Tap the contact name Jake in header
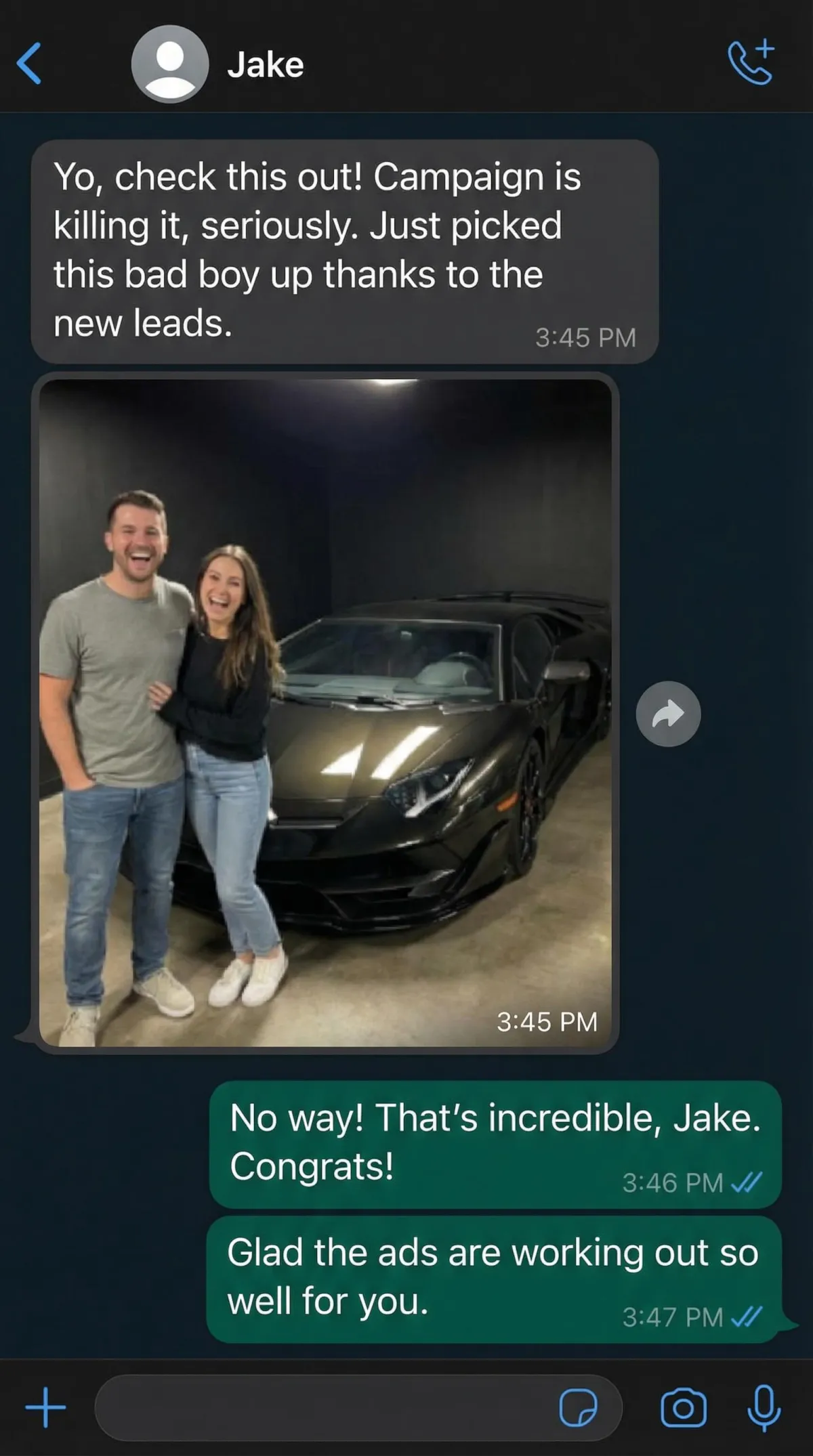 pyautogui.click(x=266, y=65)
